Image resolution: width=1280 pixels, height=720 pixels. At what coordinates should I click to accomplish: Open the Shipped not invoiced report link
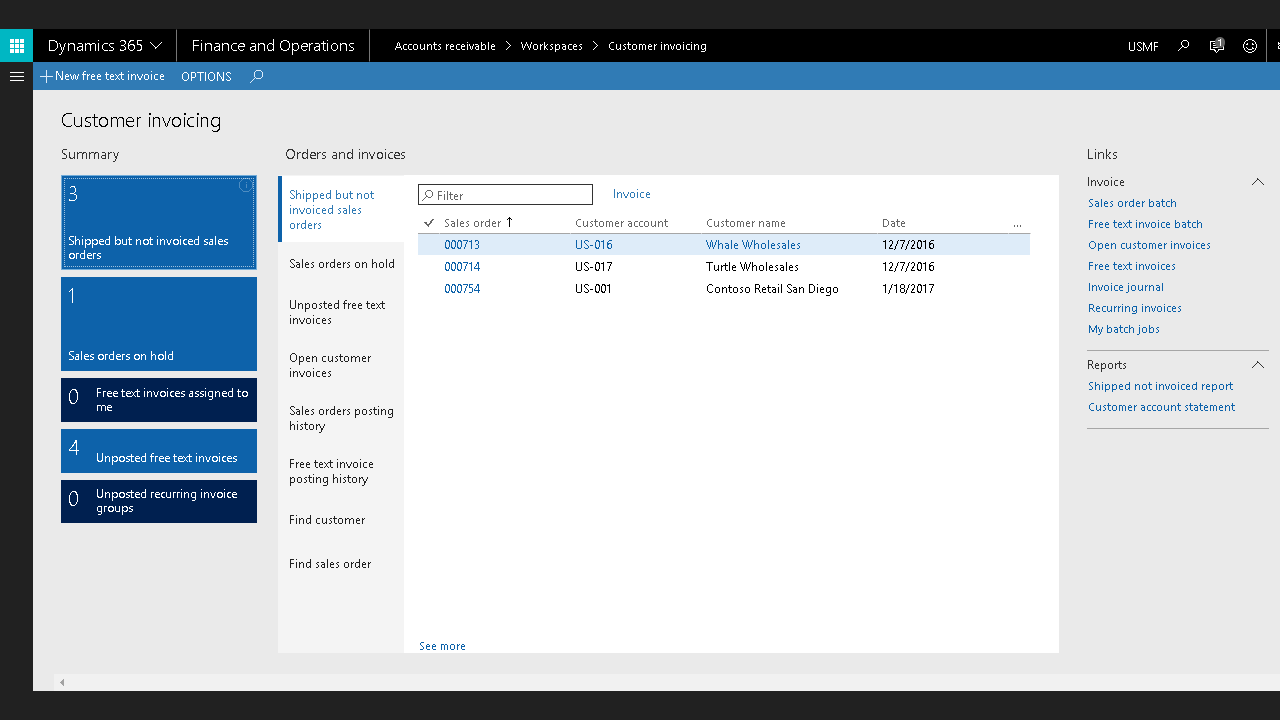1160,386
